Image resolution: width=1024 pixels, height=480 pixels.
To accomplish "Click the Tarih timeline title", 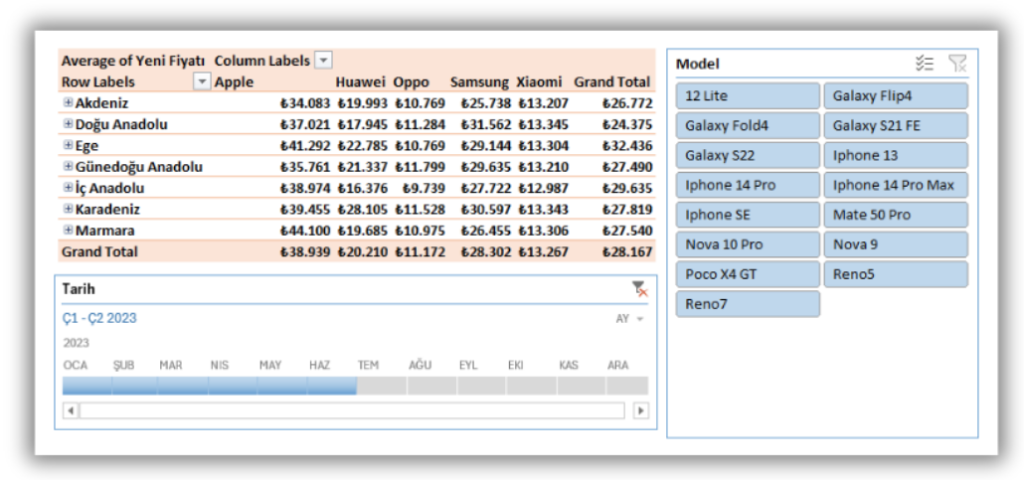I will tap(78, 289).
